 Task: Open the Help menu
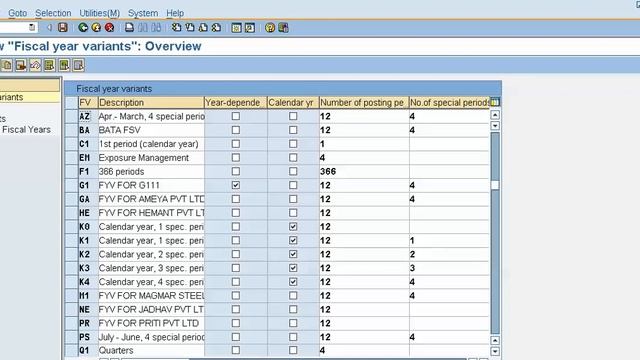175,13
